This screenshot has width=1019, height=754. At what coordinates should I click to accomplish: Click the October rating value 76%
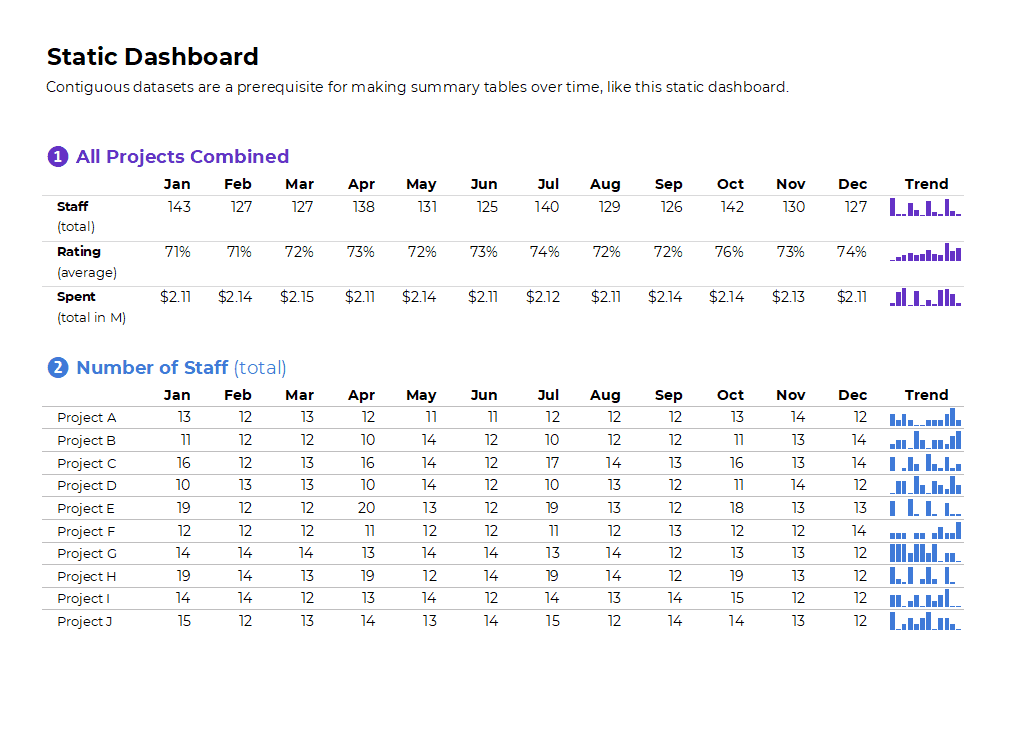point(729,252)
